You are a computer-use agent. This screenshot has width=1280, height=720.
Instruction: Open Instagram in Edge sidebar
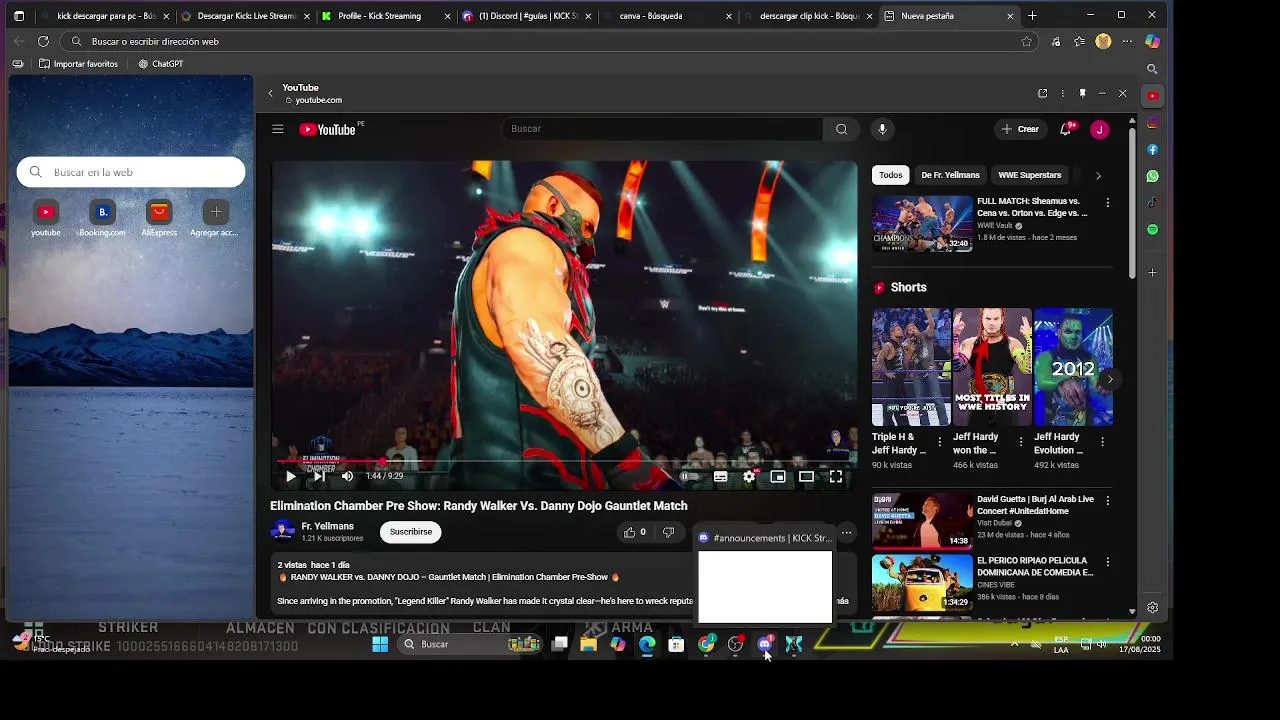(1152, 123)
